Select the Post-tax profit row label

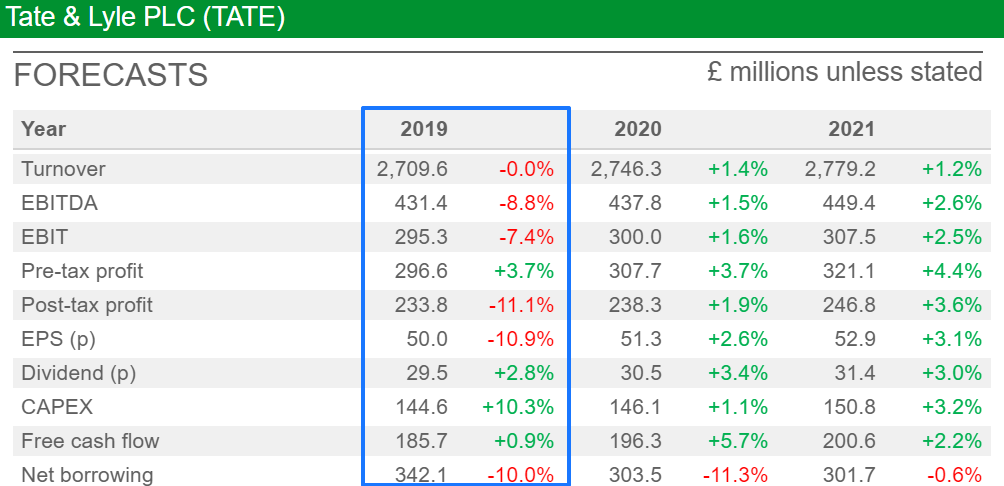pyautogui.click(x=87, y=305)
